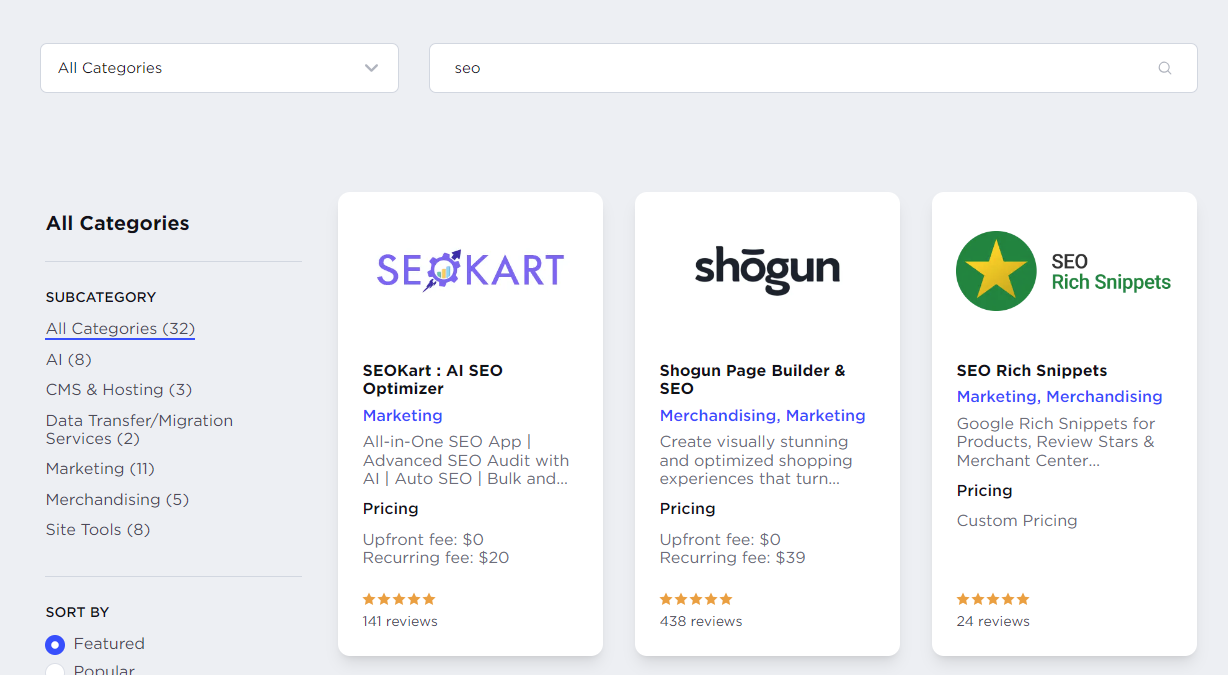Click Google Rich Snippets description text
The height and width of the screenshot is (675, 1228).
[1056, 442]
